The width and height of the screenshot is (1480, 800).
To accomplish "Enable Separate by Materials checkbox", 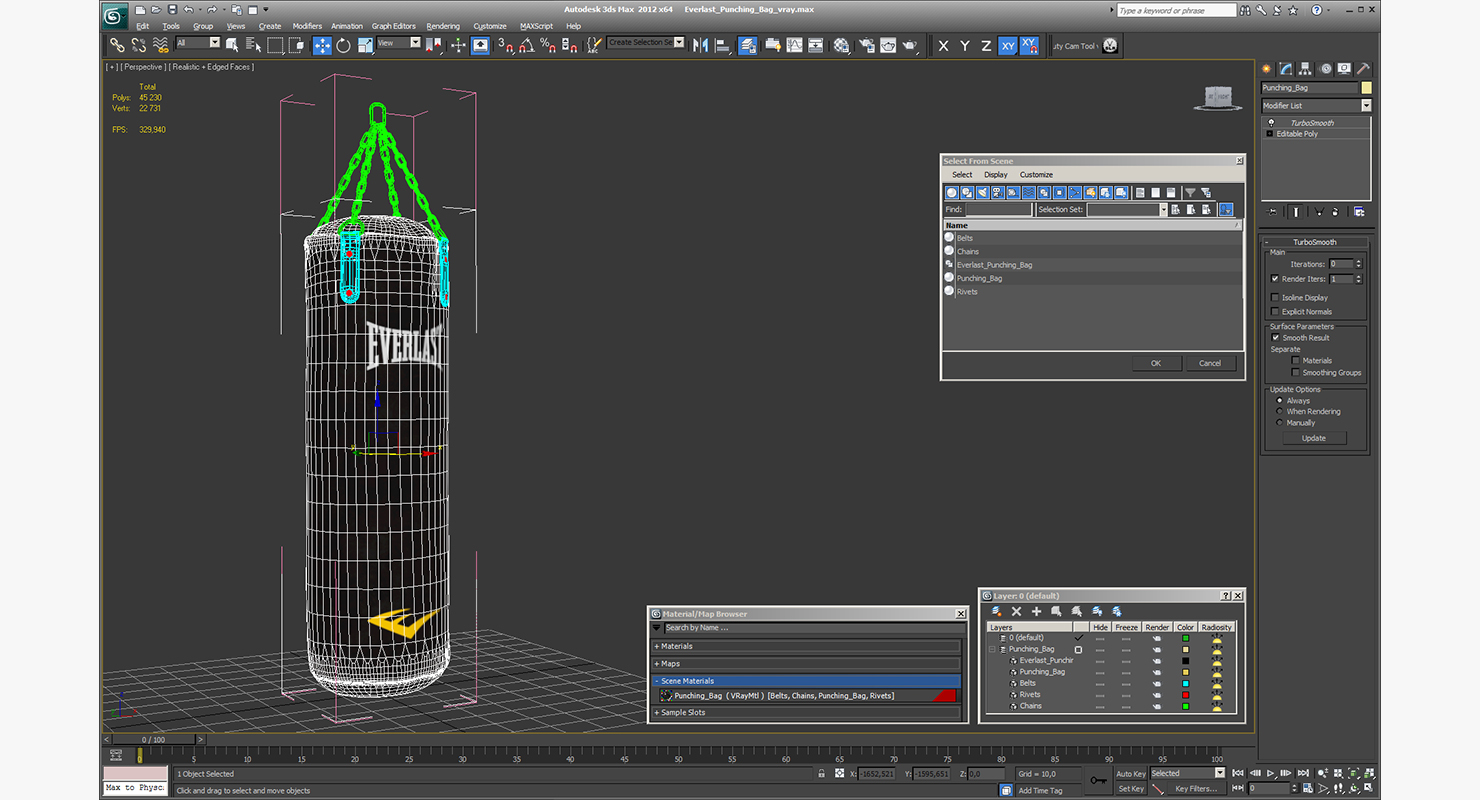I will (x=1295, y=360).
